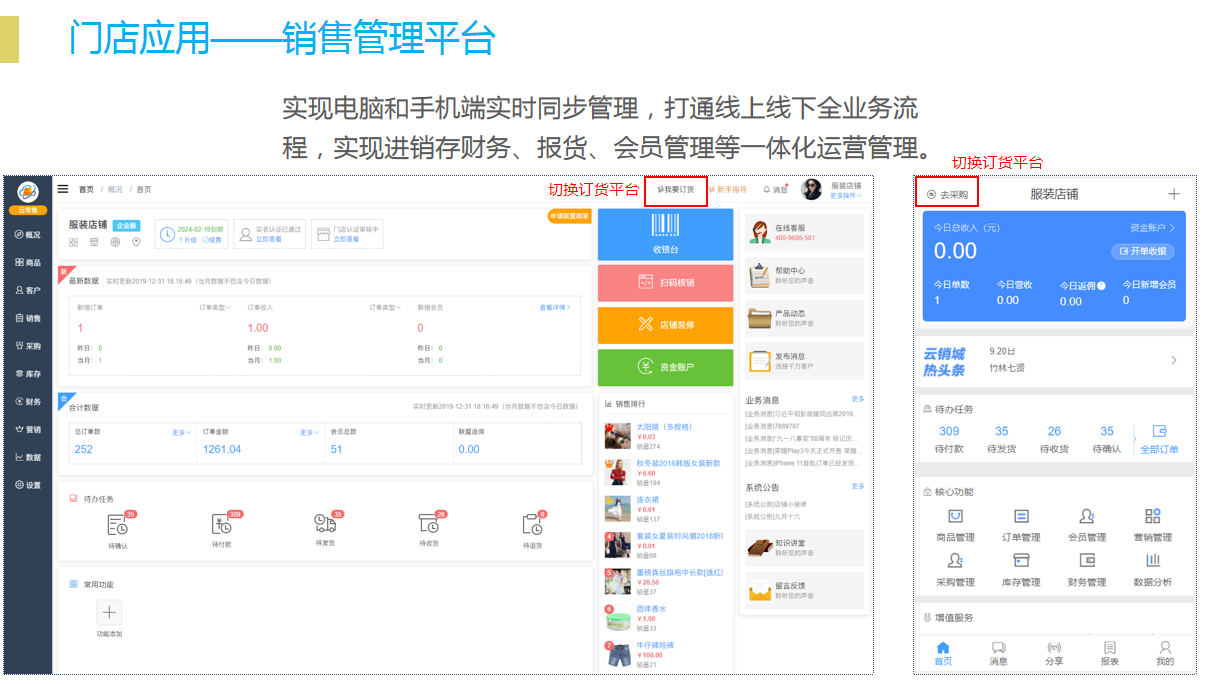Image resolution: width=1211 pixels, height=684 pixels.
Task: Open the 店铺装修 orange tile
Action: 666,325
